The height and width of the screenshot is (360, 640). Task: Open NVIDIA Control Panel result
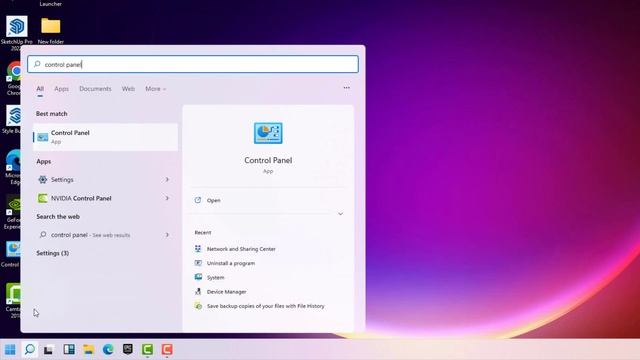point(105,198)
